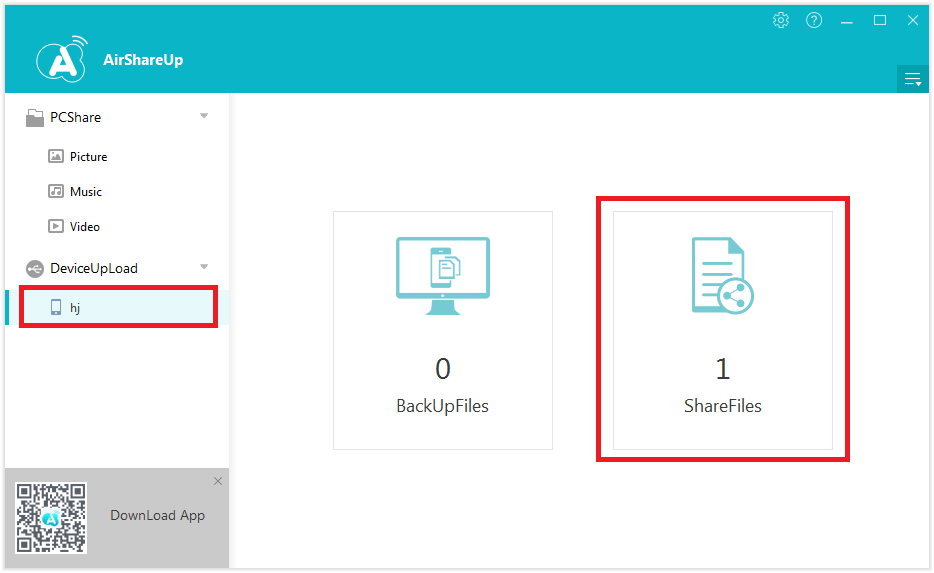The height and width of the screenshot is (573, 934).
Task: Open settings via the gear icon
Action: click(x=781, y=20)
